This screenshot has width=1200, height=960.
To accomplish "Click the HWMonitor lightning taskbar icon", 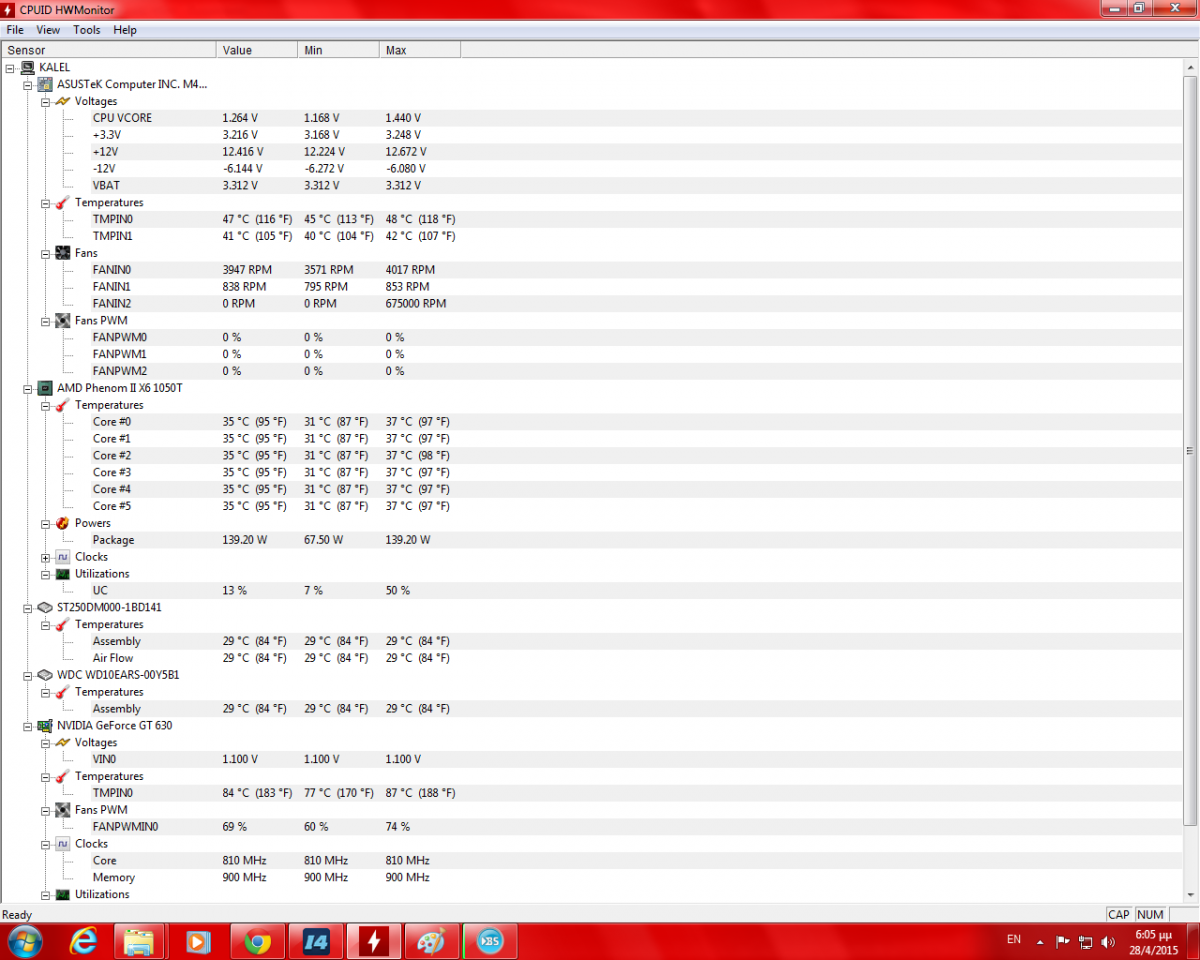I will coord(374,941).
